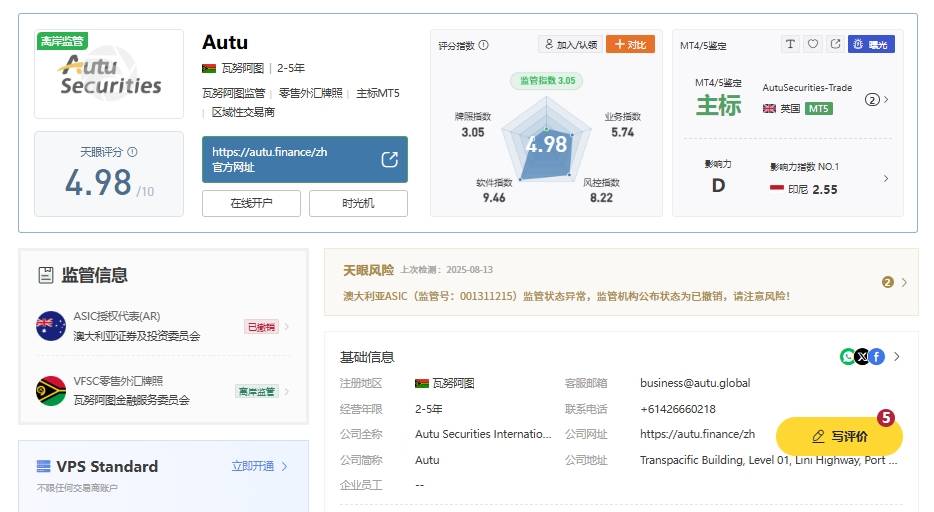This screenshot has height=512, width=934.
Task: Click the Vanuatu flag for VFSC
Action: [51, 391]
